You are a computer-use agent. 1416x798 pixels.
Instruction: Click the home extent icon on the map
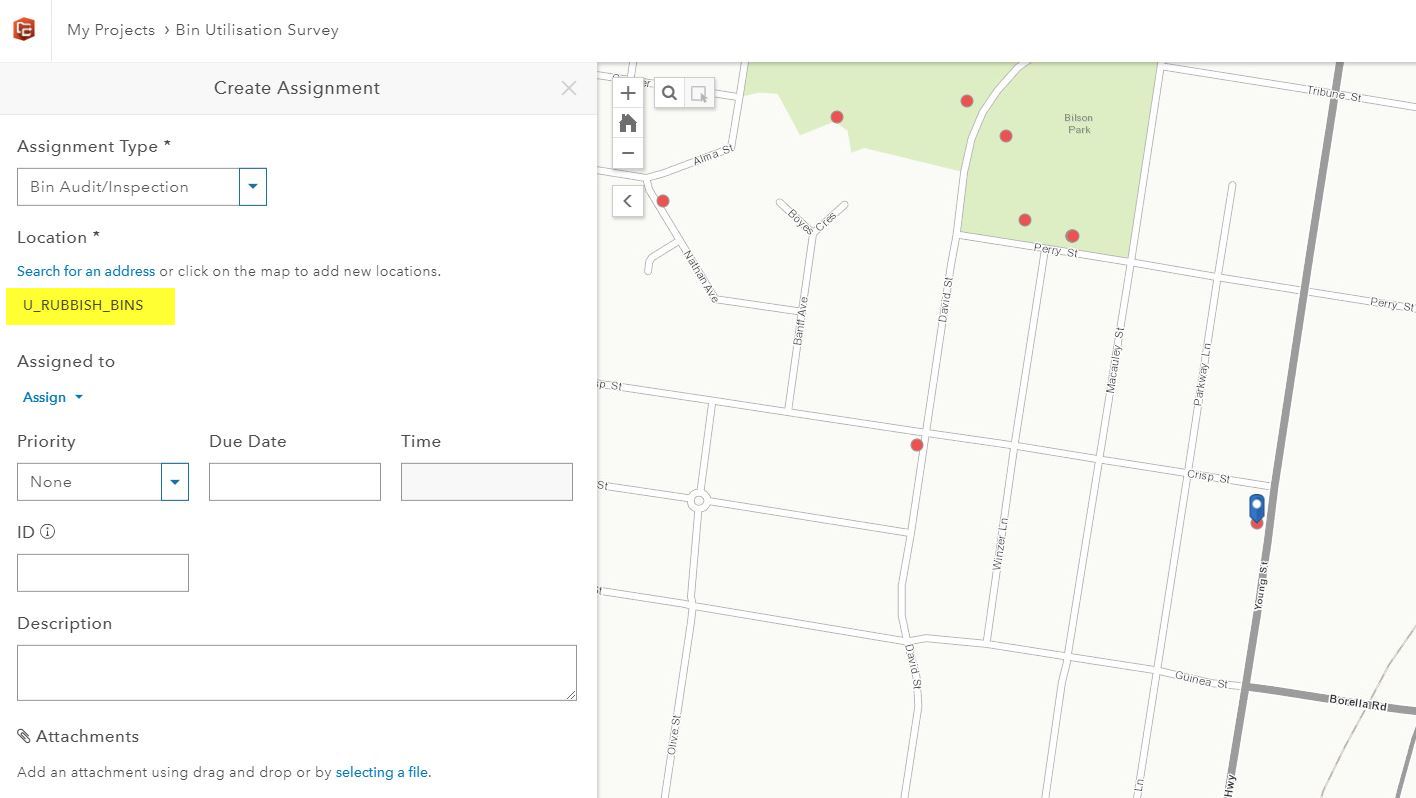click(x=627, y=122)
